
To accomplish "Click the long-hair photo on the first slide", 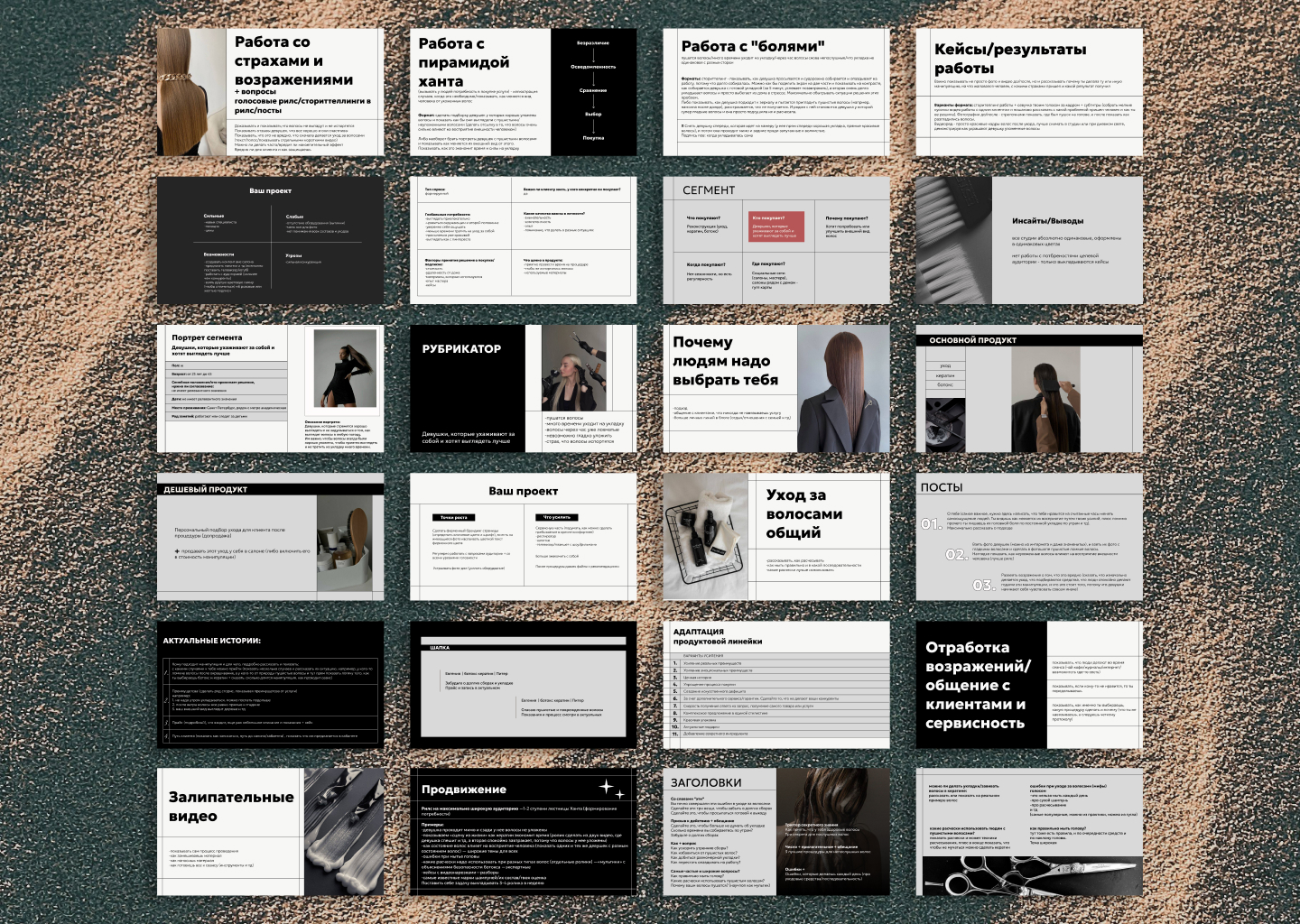I will tap(191, 92).
